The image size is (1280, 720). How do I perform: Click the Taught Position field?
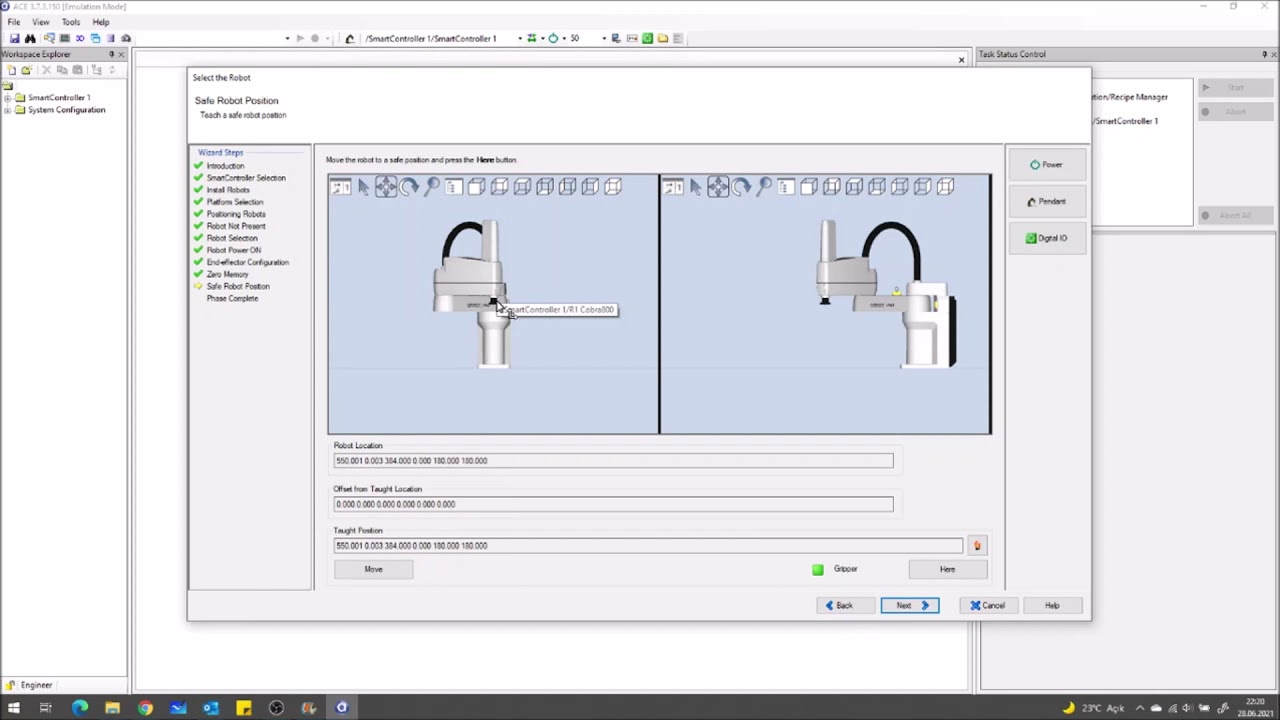point(648,546)
